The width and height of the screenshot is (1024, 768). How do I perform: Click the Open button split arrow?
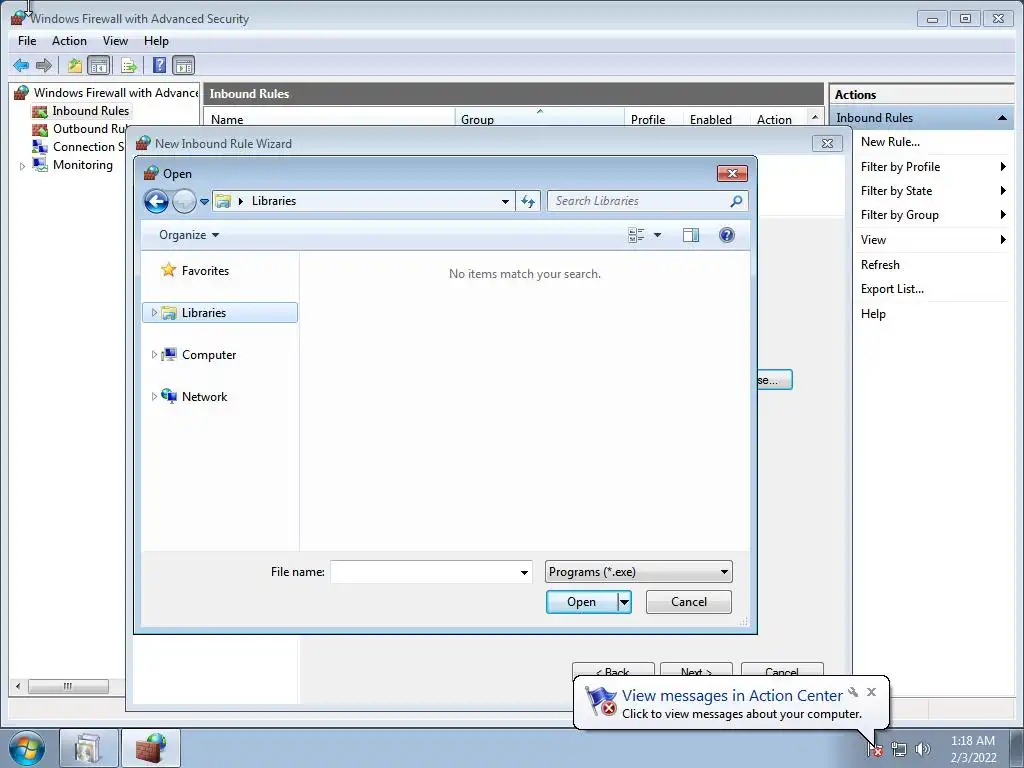[624, 602]
